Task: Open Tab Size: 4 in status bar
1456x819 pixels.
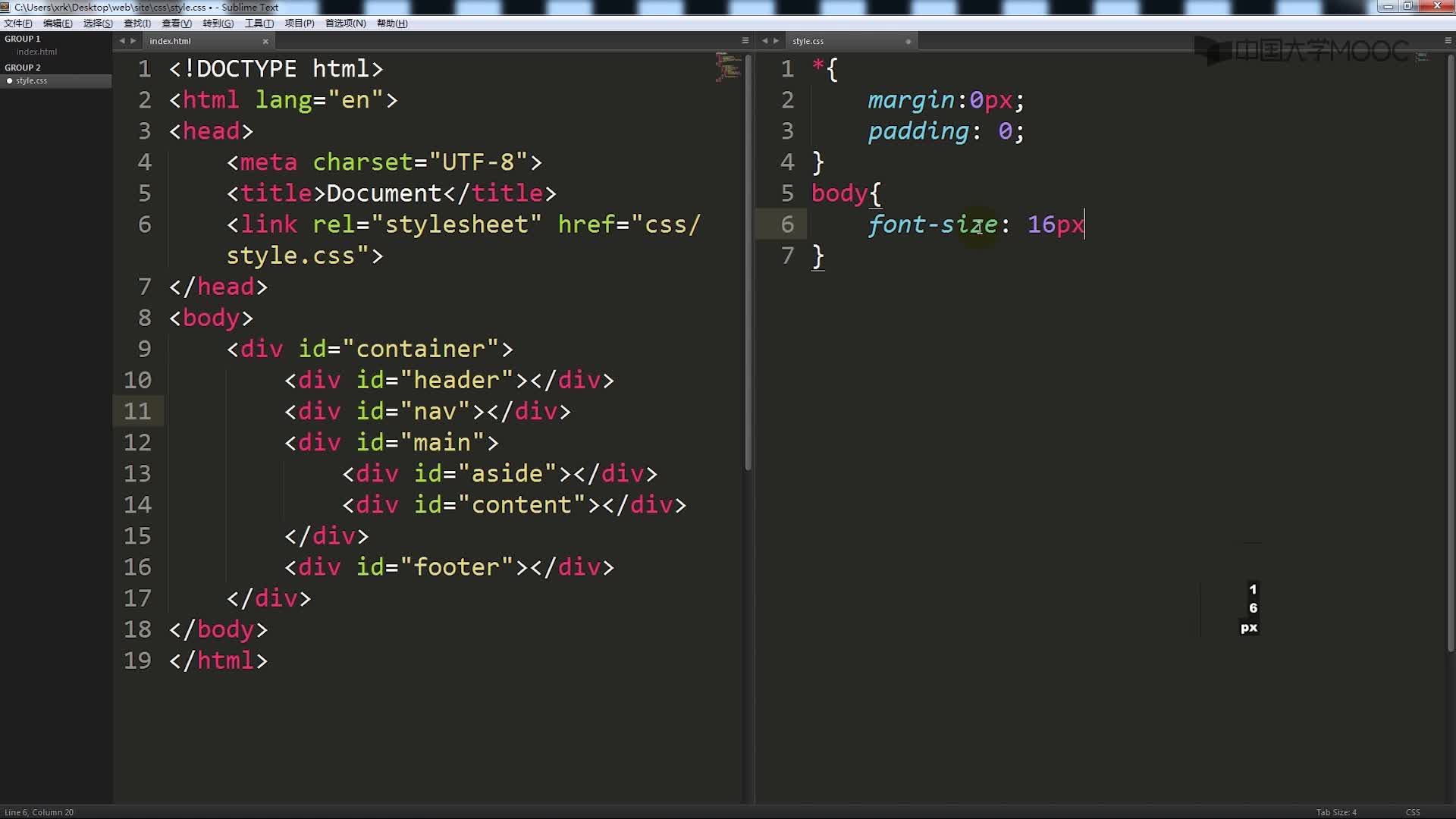Action: tap(1336, 812)
